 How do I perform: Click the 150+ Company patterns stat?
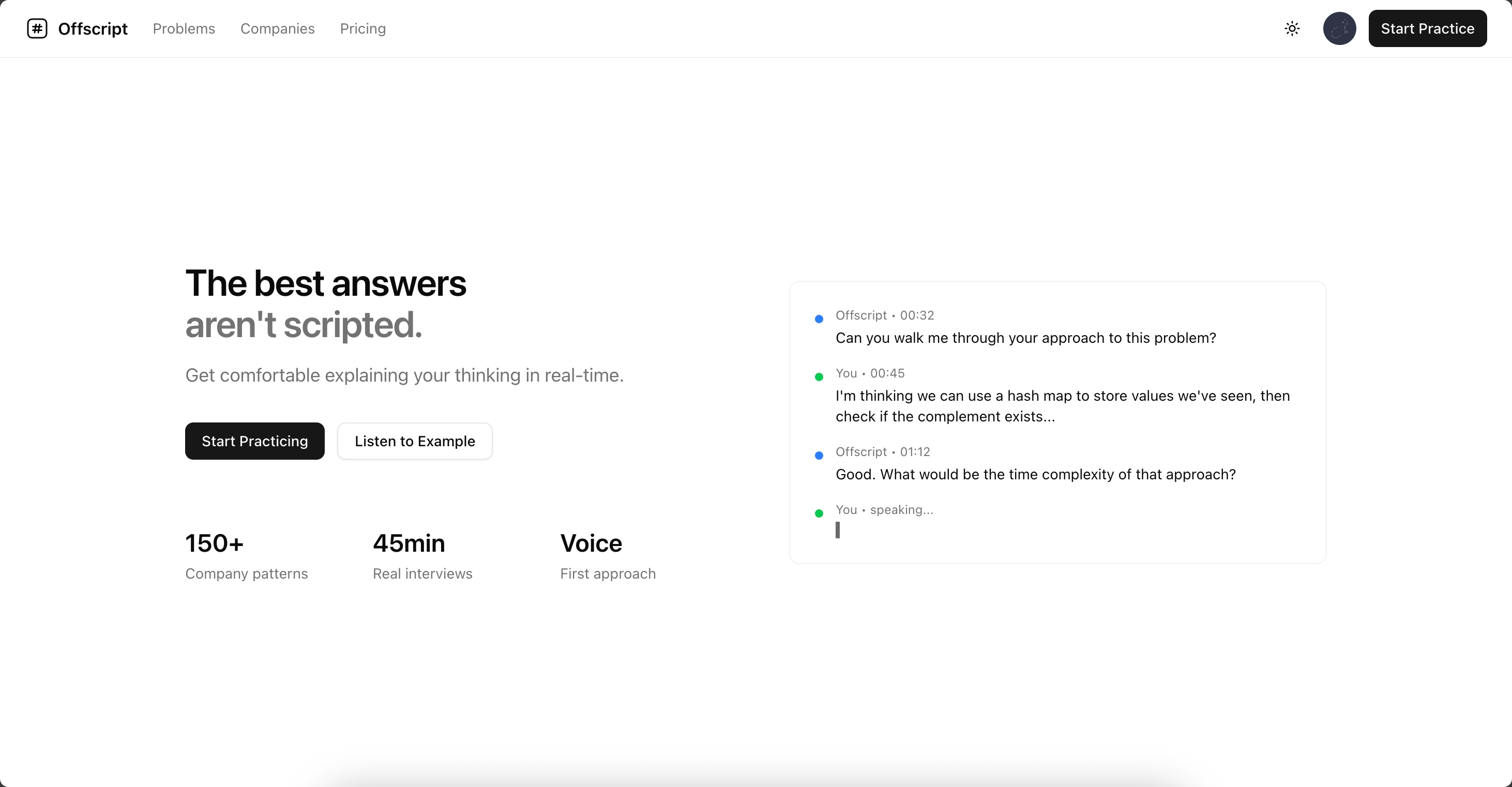(x=246, y=555)
